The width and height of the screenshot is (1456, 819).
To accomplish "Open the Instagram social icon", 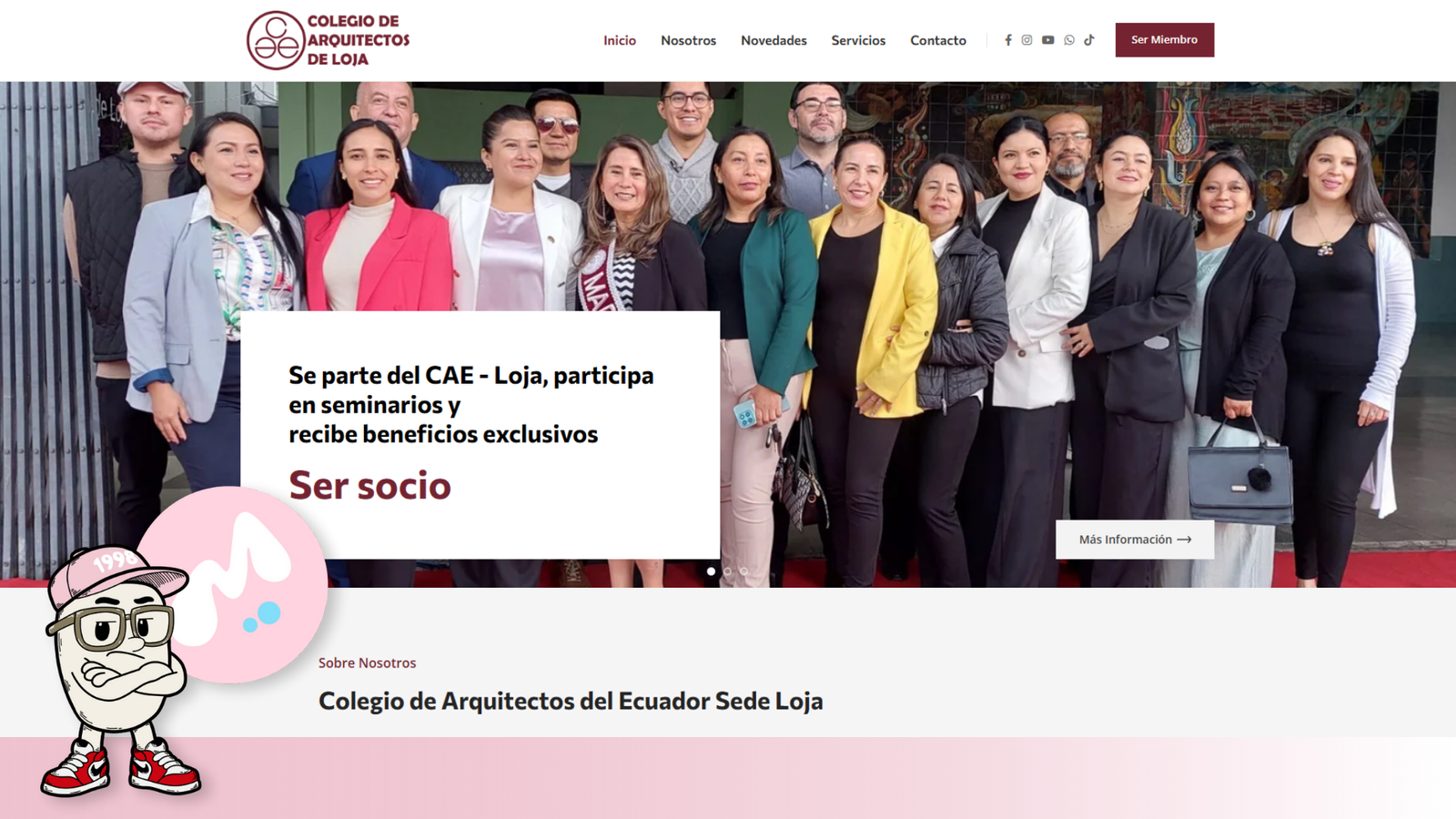I will pyautogui.click(x=1026, y=40).
